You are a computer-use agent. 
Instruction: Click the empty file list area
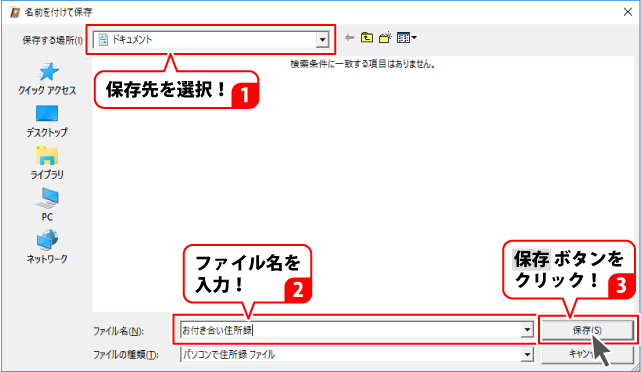click(364, 184)
